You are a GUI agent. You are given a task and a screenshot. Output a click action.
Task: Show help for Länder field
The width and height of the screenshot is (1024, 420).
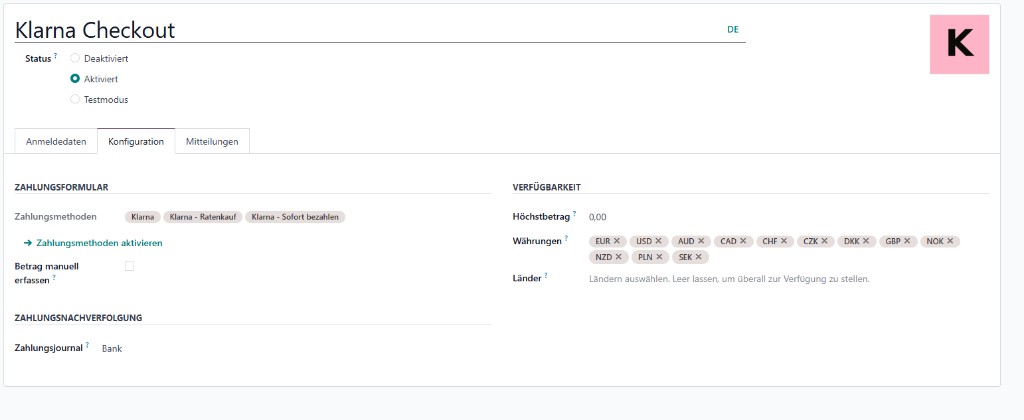pos(545,276)
